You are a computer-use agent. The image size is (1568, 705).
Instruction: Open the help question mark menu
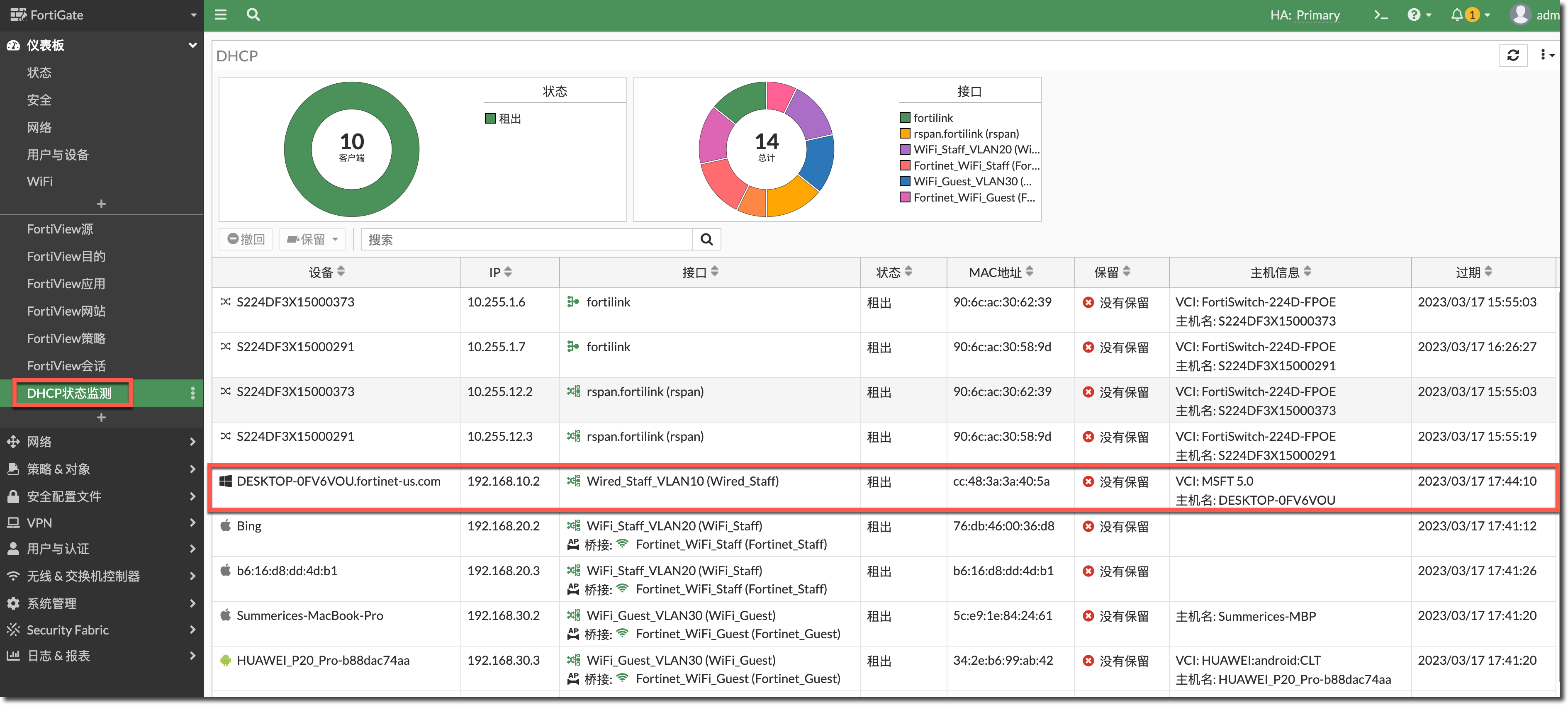(1414, 15)
